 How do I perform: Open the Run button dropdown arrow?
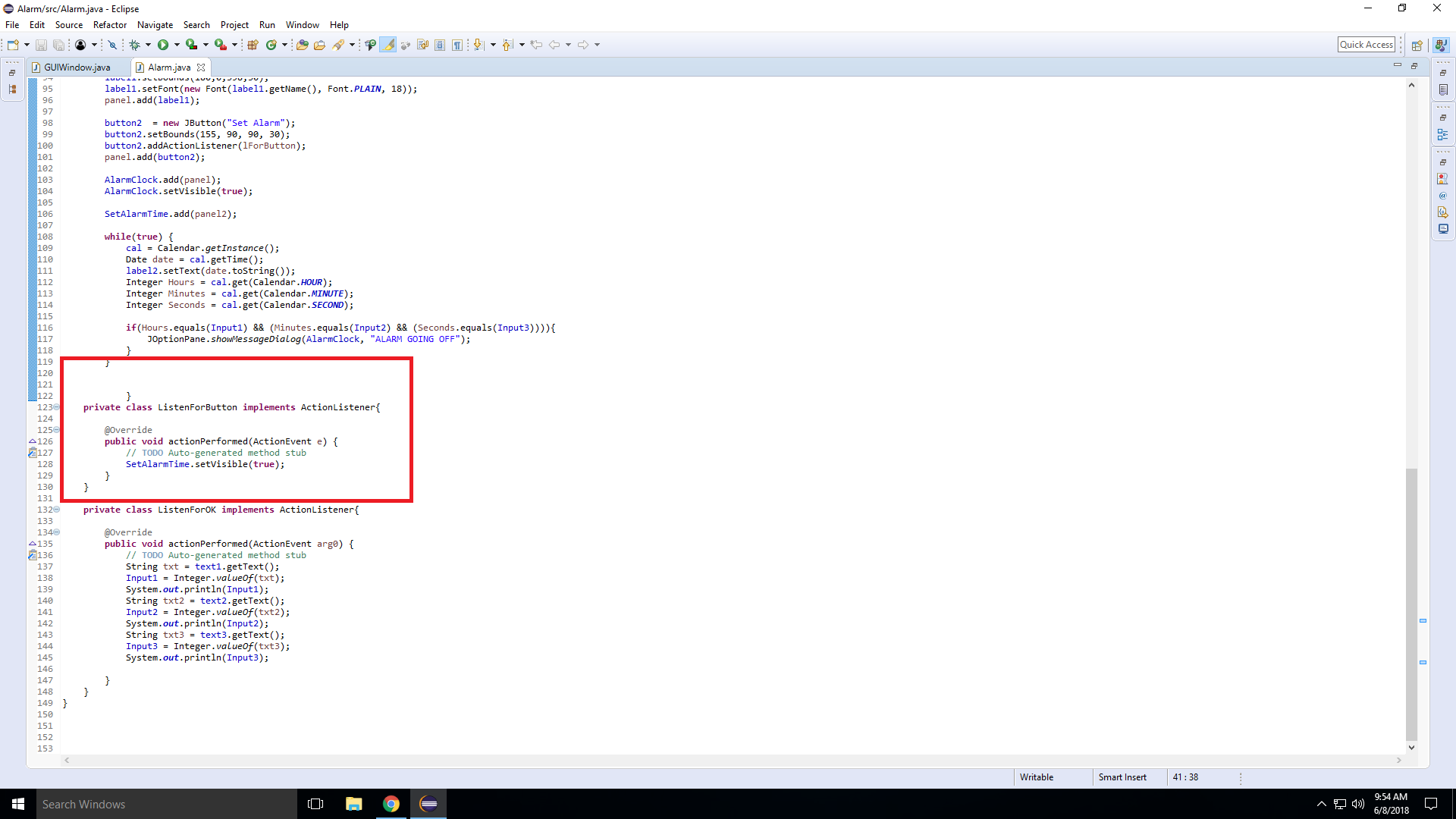(177, 45)
